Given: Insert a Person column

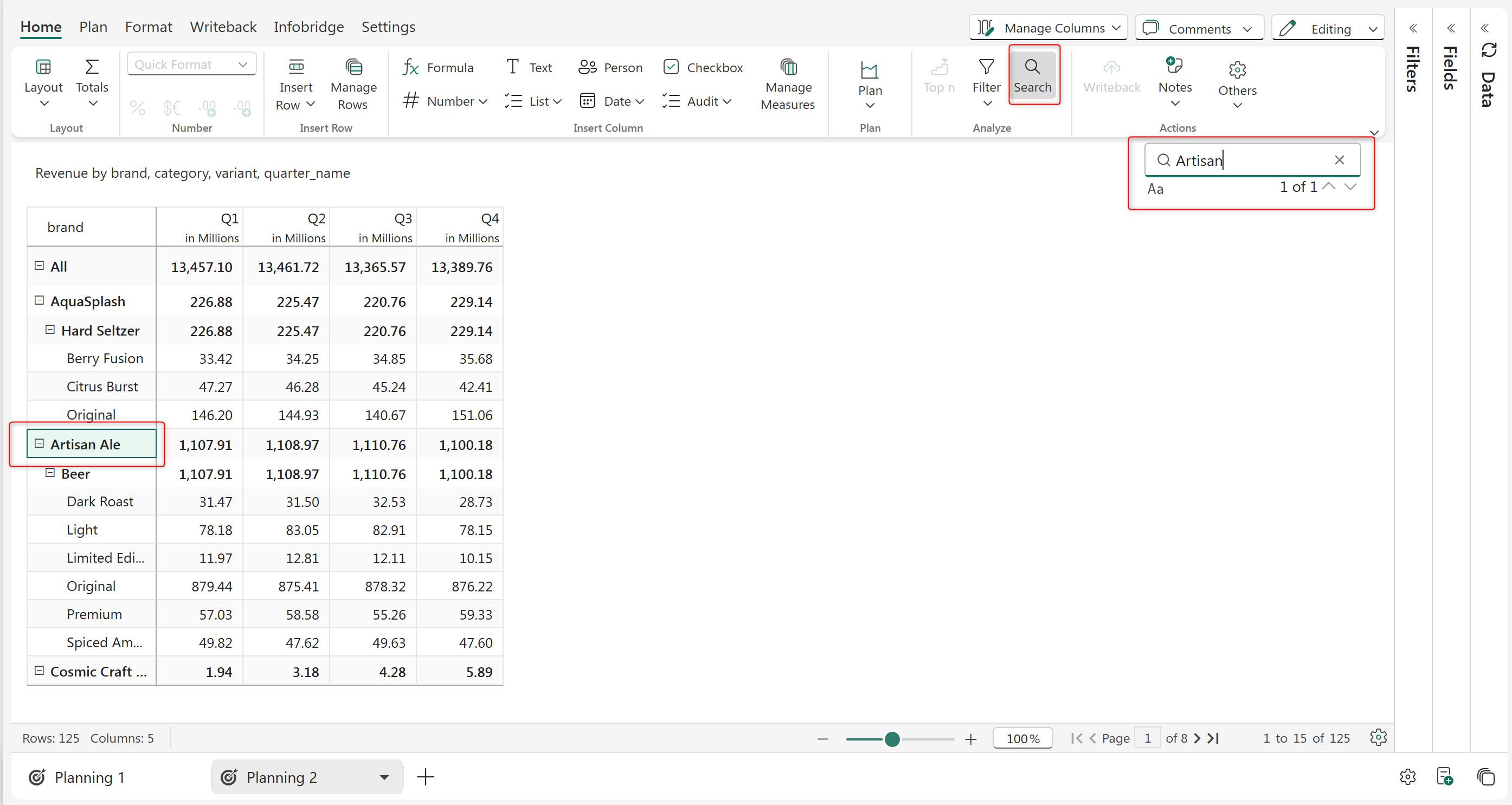Looking at the screenshot, I should (610, 67).
